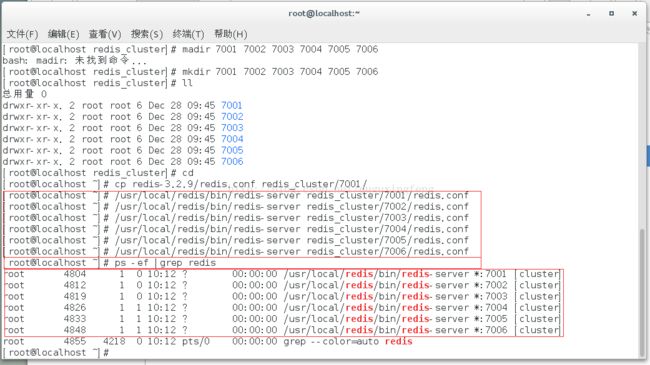Close the root@localhost terminal window

click(635, 14)
